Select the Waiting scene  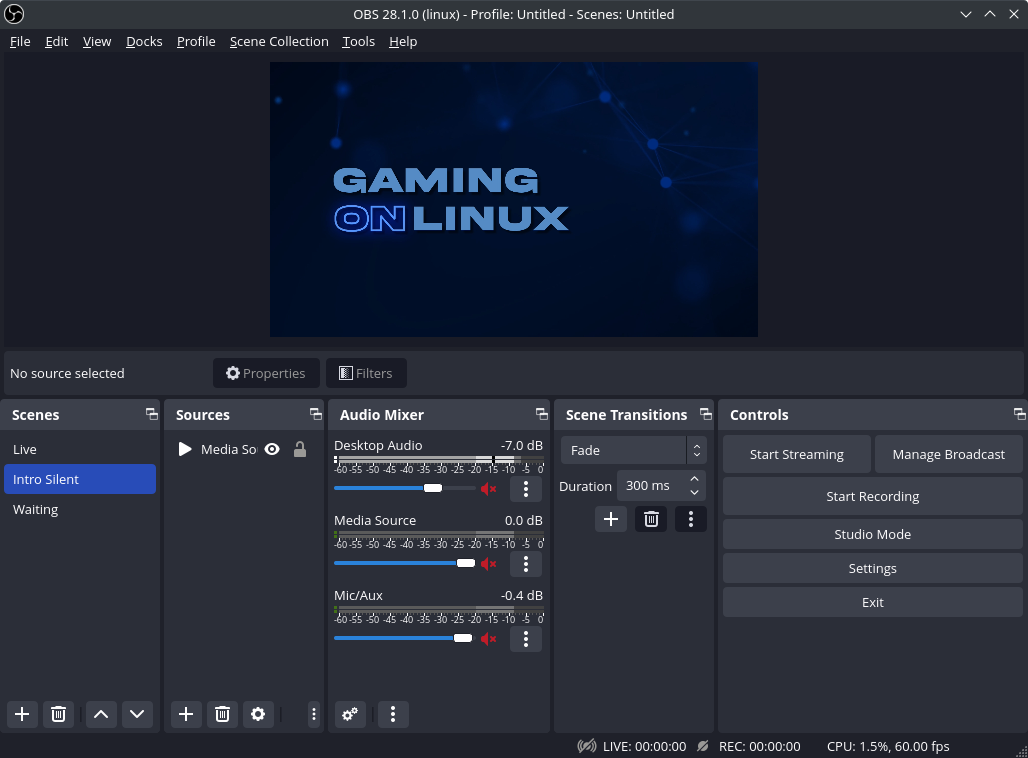80,509
